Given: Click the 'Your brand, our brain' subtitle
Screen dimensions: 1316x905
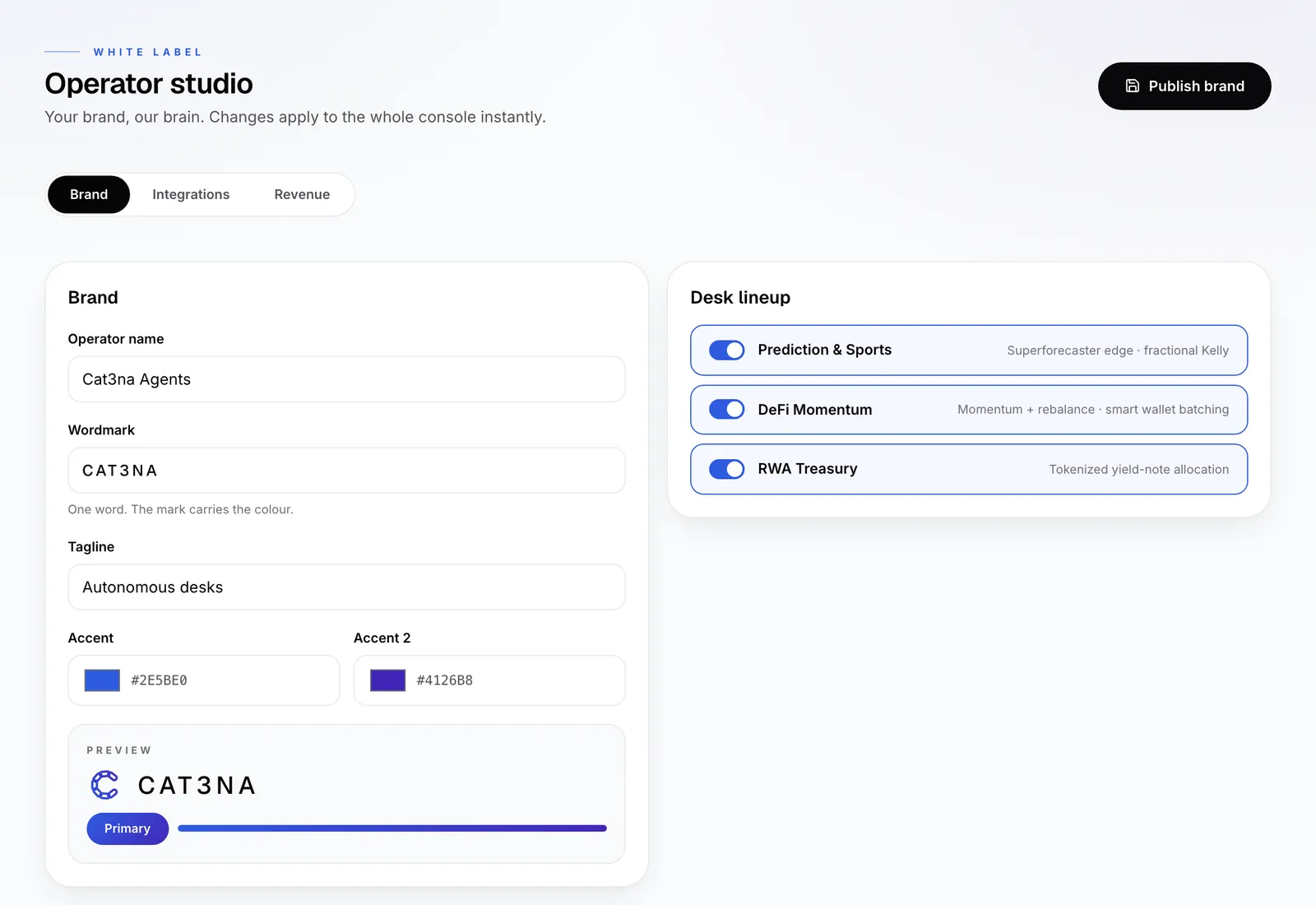Looking at the screenshot, I should tap(295, 117).
